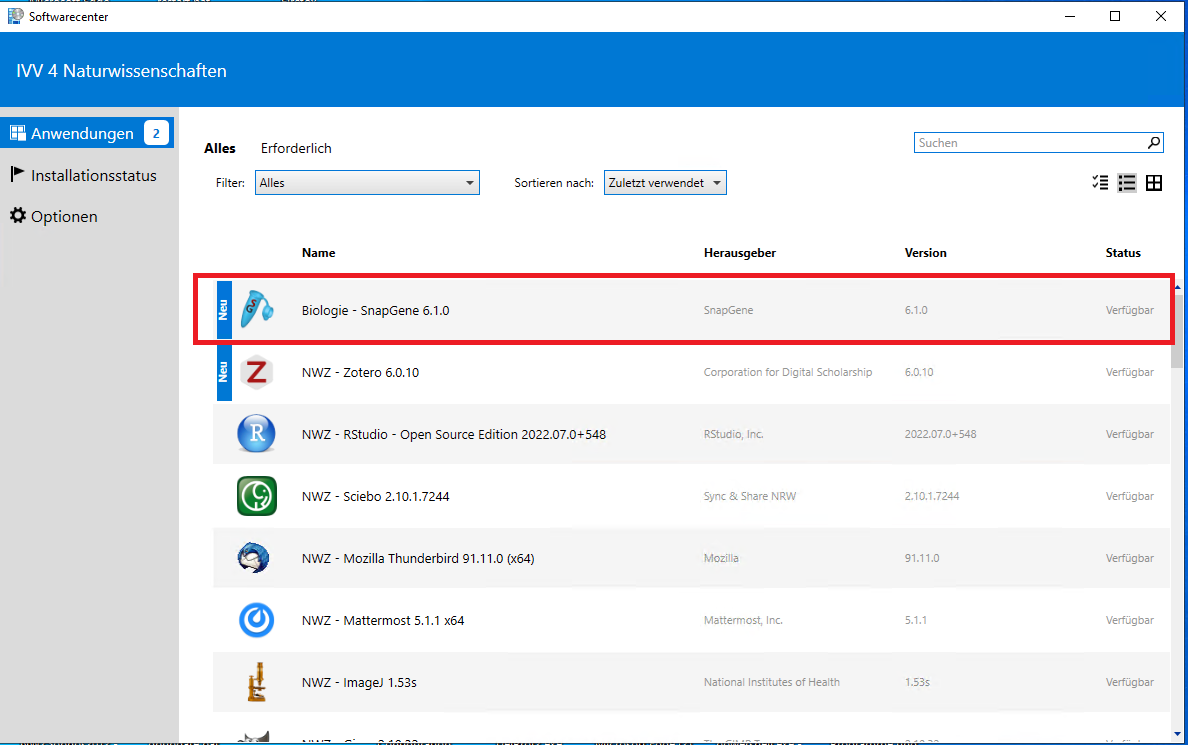This screenshot has width=1188, height=745.
Task: Select the Alles tab
Action: tap(220, 148)
